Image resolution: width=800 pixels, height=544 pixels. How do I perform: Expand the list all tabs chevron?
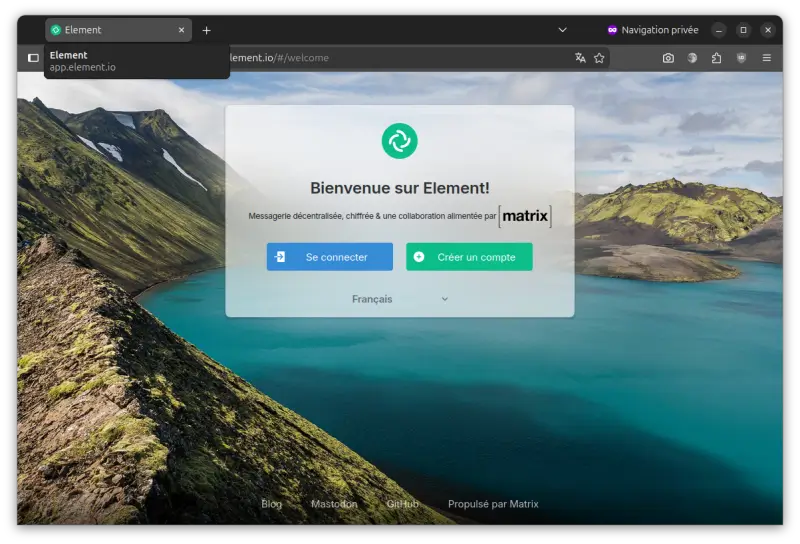[562, 30]
